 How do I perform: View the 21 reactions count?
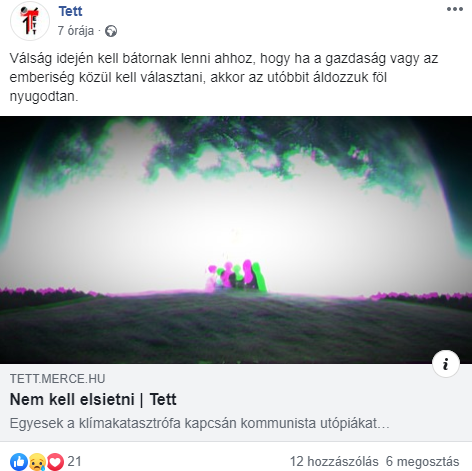74,462
